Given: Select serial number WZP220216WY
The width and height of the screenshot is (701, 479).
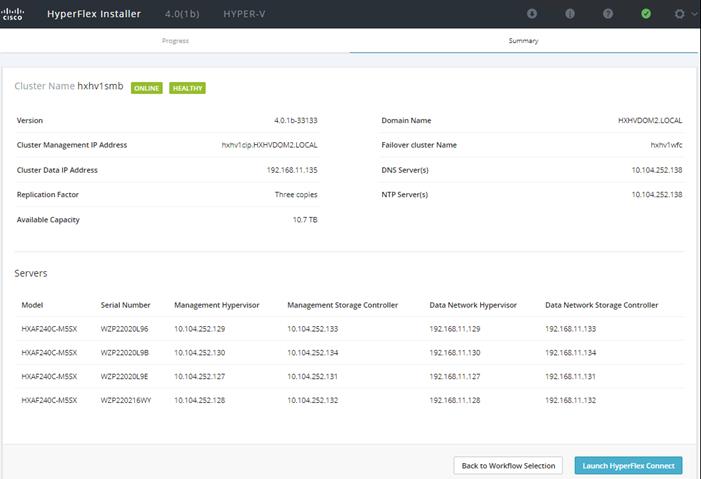Looking at the screenshot, I should coord(126,400).
